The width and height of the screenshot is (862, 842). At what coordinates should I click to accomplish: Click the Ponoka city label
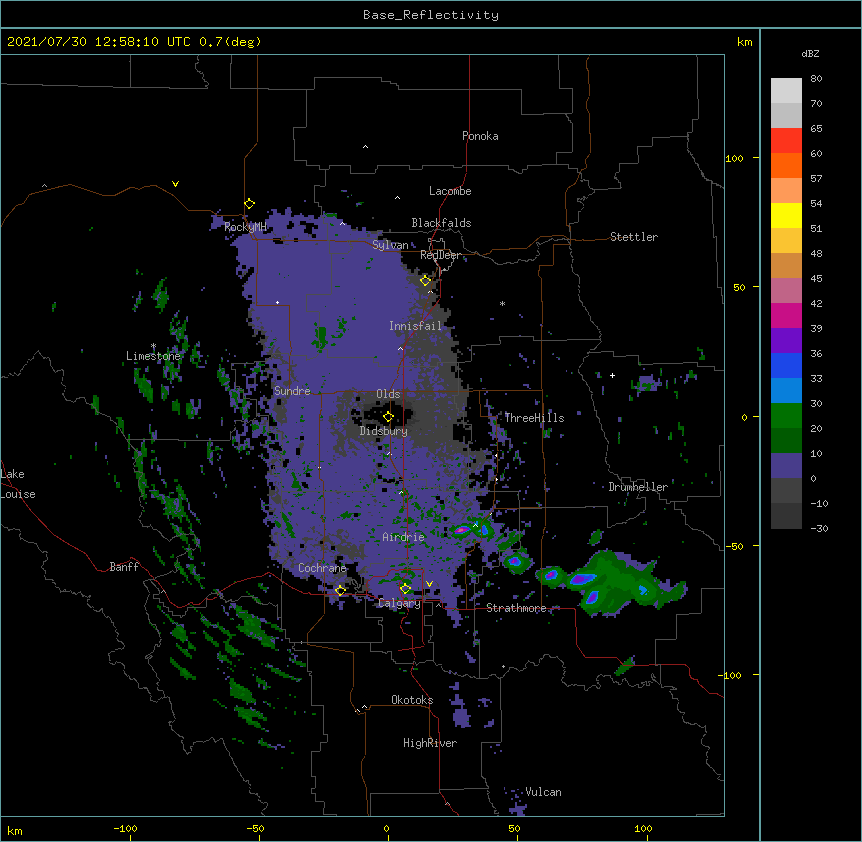tap(480, 136)
